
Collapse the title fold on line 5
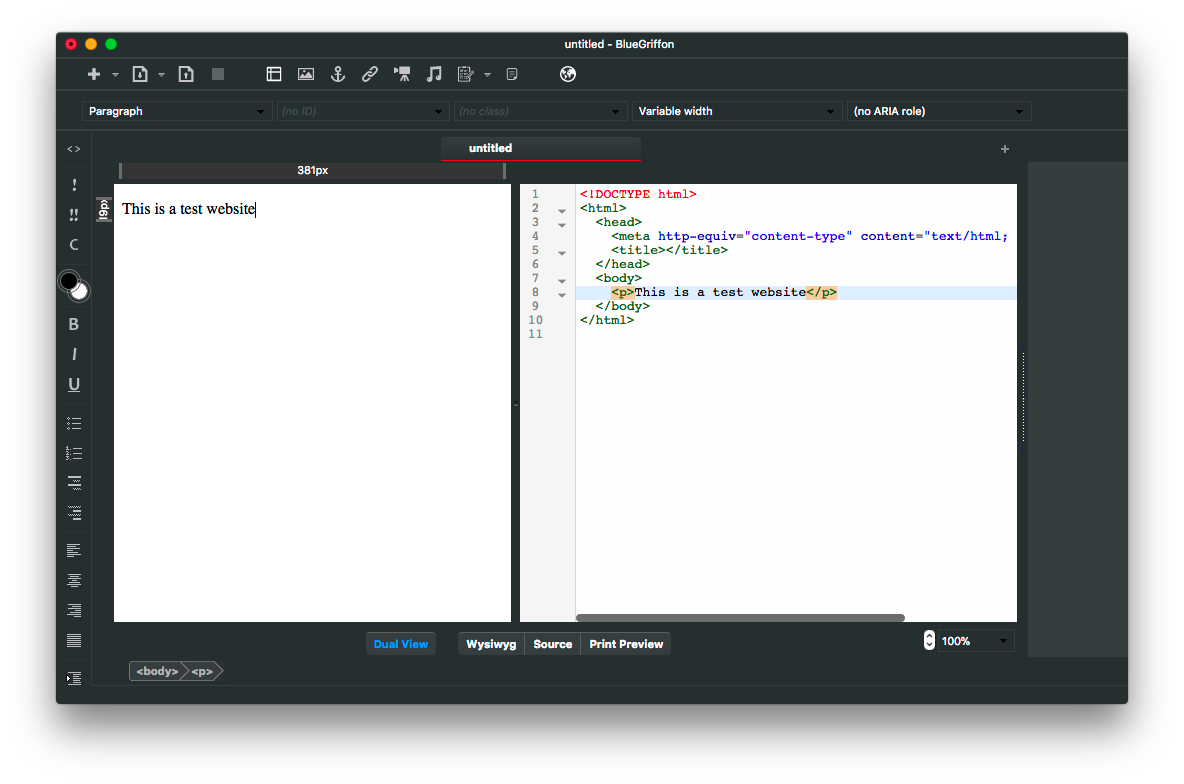(562, 253)
